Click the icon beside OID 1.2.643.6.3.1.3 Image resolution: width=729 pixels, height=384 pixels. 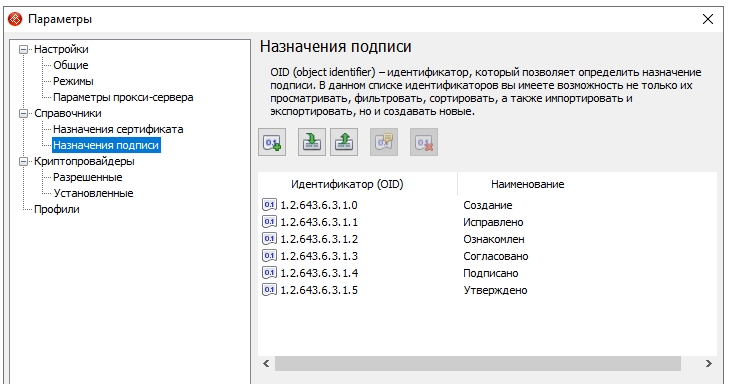tap(269, 256)
